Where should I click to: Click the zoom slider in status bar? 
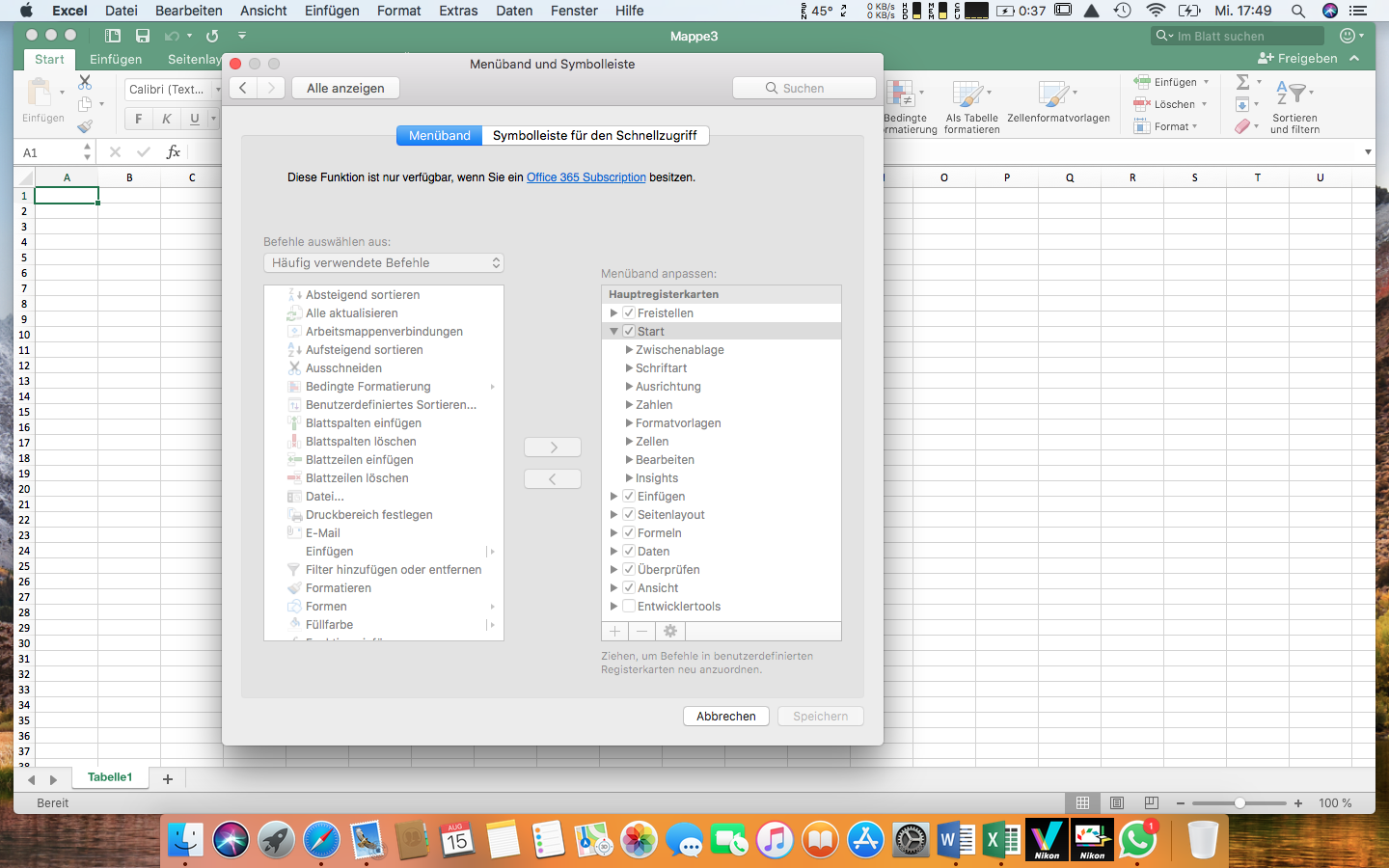coord(1239,802)
